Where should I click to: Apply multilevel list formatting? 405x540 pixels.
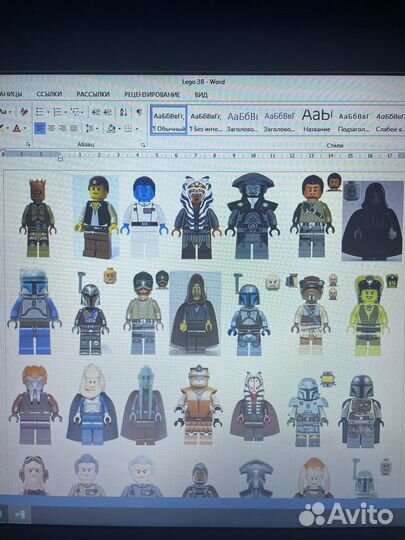pos(74,112)
